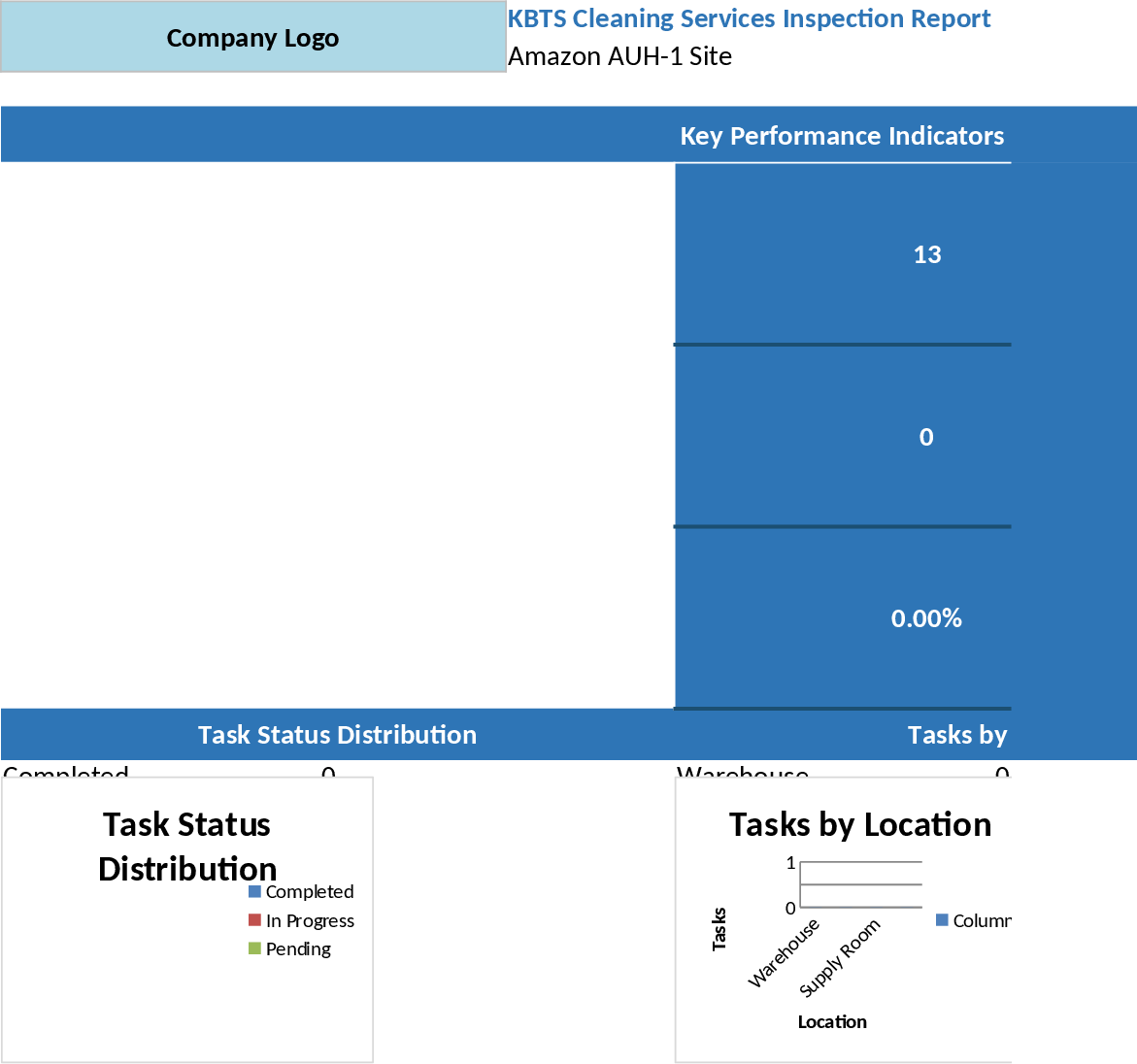Open the KBTS Cleaning Services Inspection Report link
This screenshot has height=1064, width=1137.
[748, 18]
